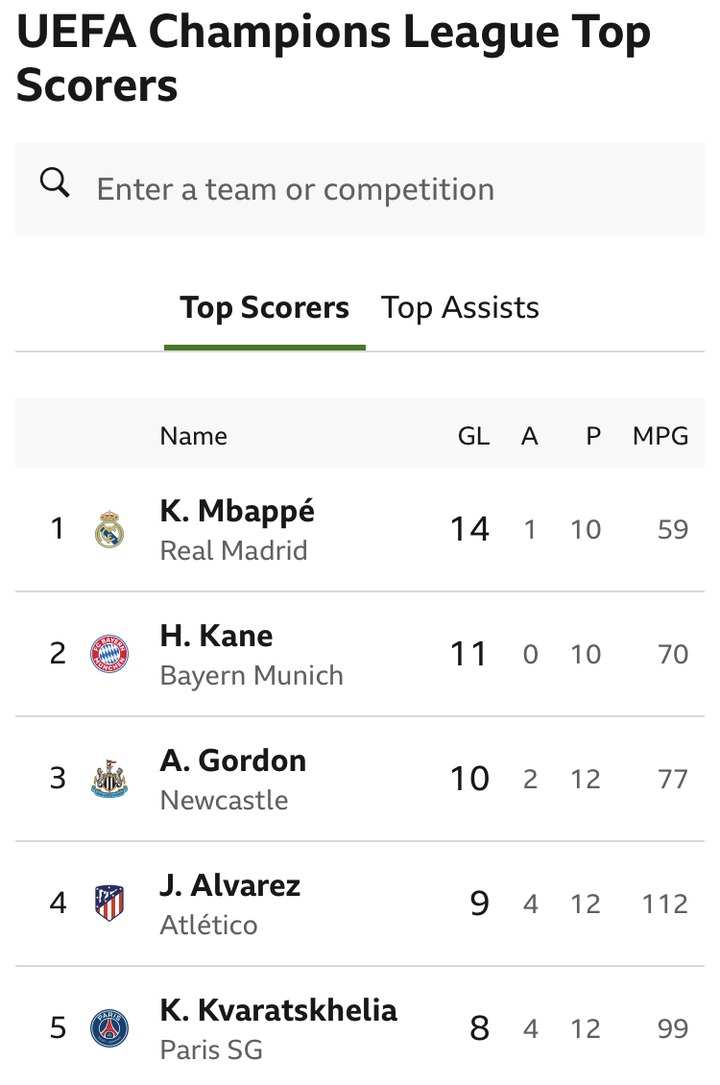Open K. Kvaratskhelia player entry
Screen dimensions: 720x1085
point(278,1010)
